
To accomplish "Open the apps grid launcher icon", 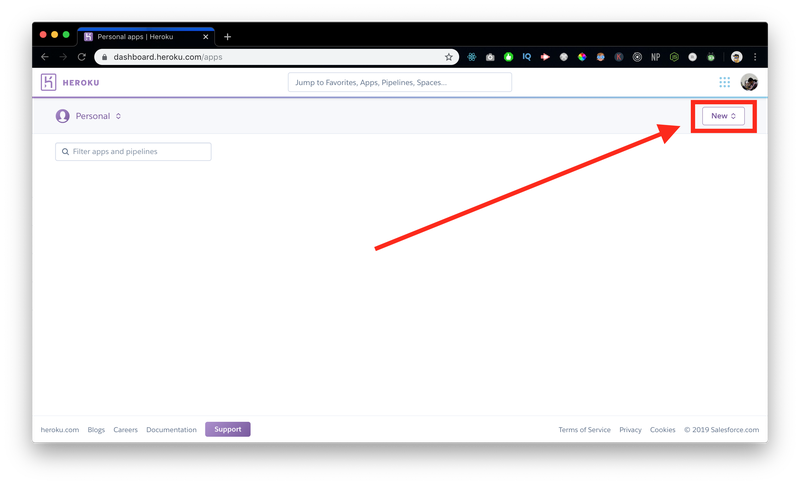I will [724, 82].
